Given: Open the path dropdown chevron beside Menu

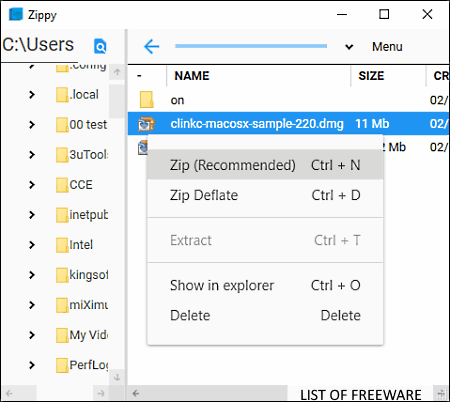Looking at the screenshot, I should [x=349, y=47].
